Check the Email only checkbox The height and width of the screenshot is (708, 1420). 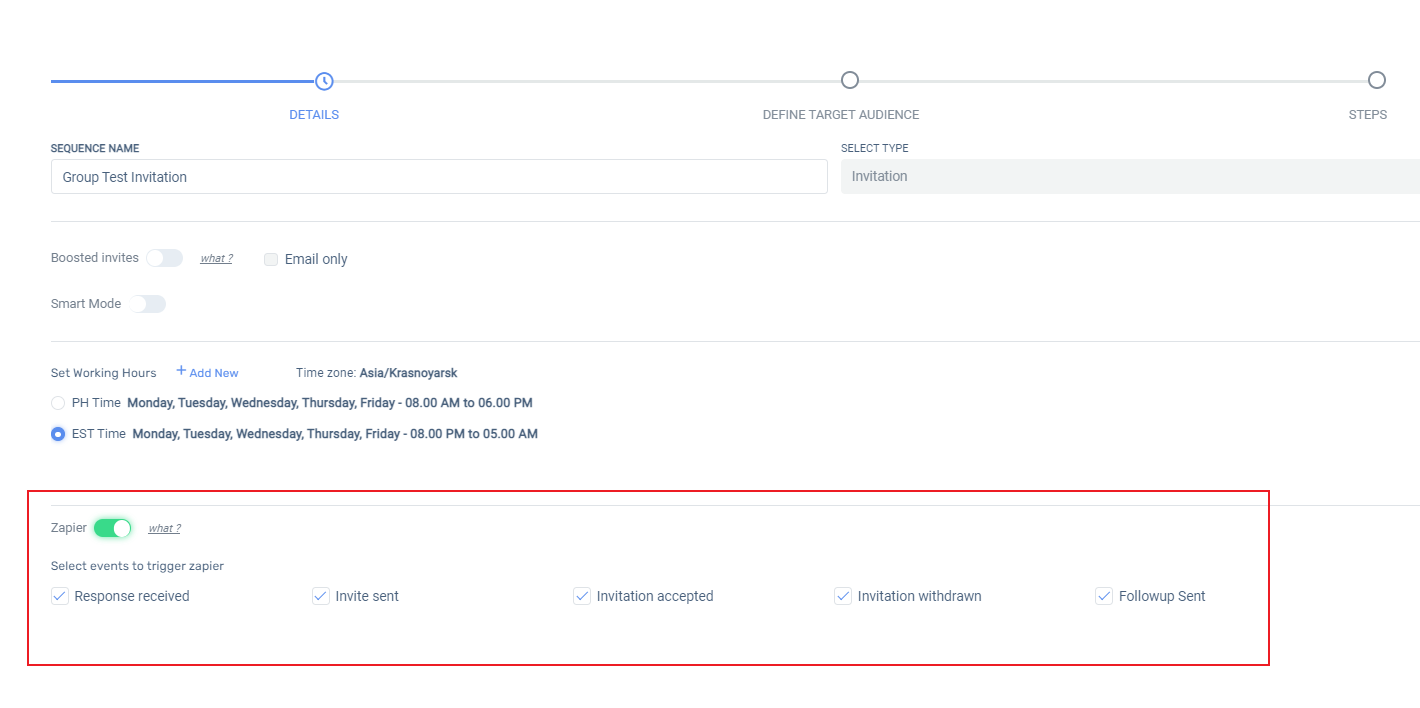pyautogui.click(x=271, y=259)
